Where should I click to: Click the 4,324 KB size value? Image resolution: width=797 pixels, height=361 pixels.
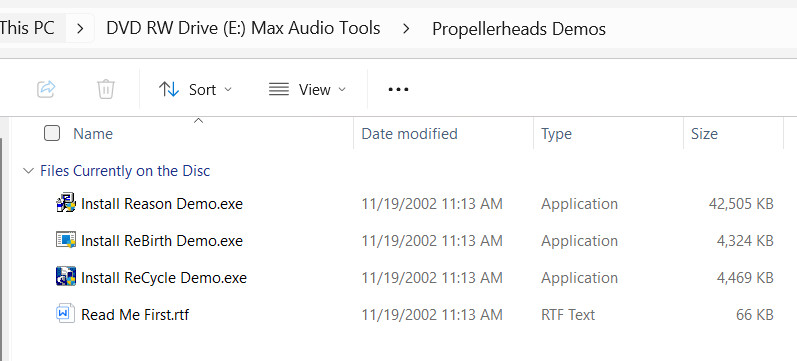tap(745, 240)
